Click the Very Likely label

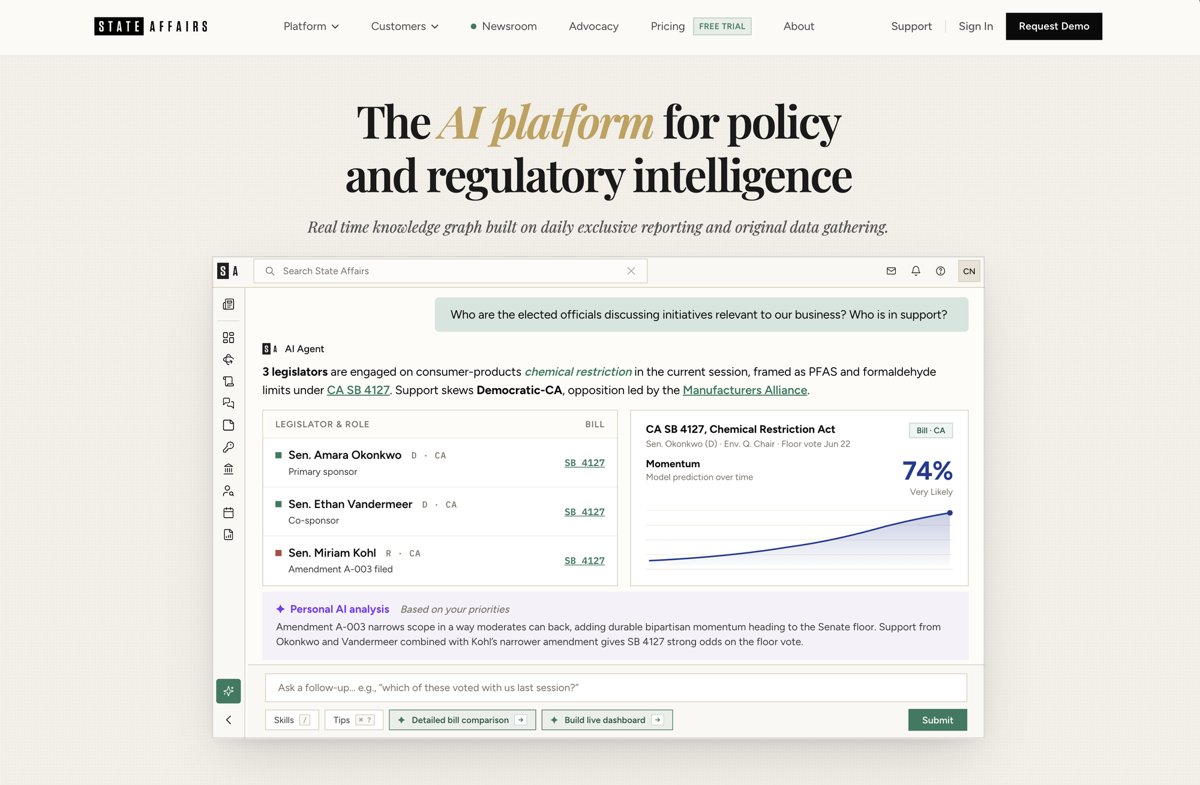click(x=931, y=492)
